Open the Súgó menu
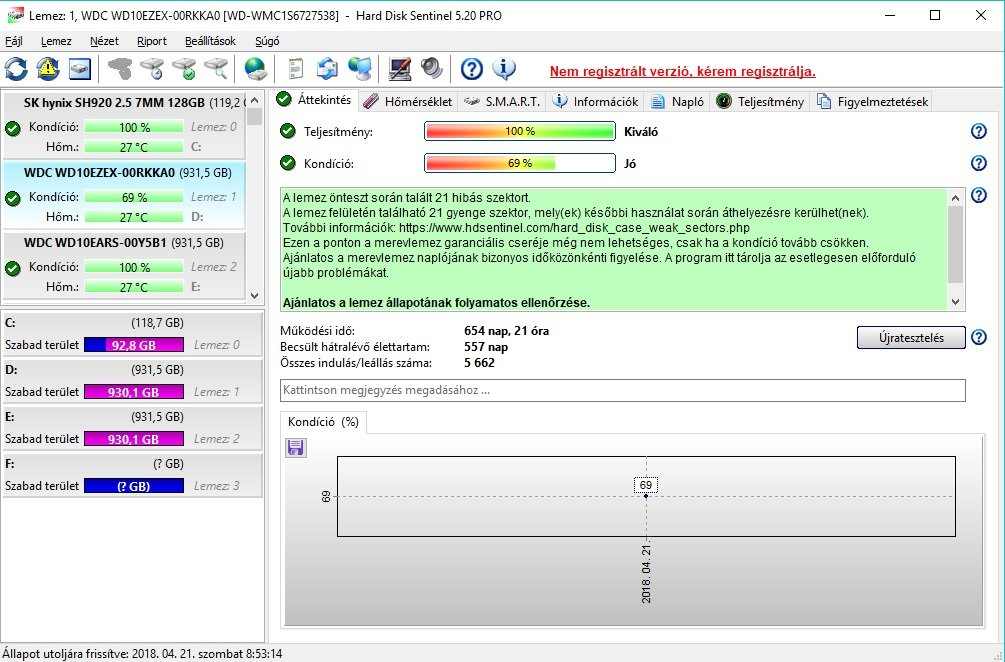 point(267,41)
